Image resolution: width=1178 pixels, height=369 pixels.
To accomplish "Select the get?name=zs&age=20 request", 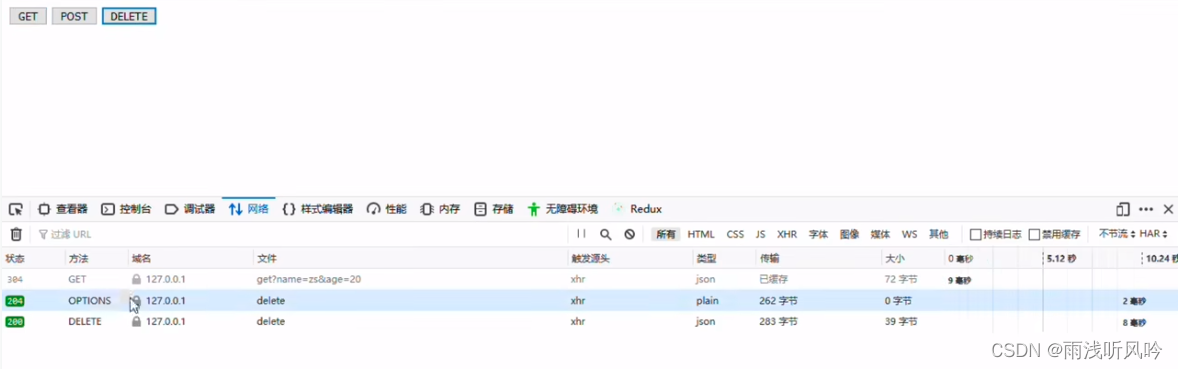I will 309,280.
